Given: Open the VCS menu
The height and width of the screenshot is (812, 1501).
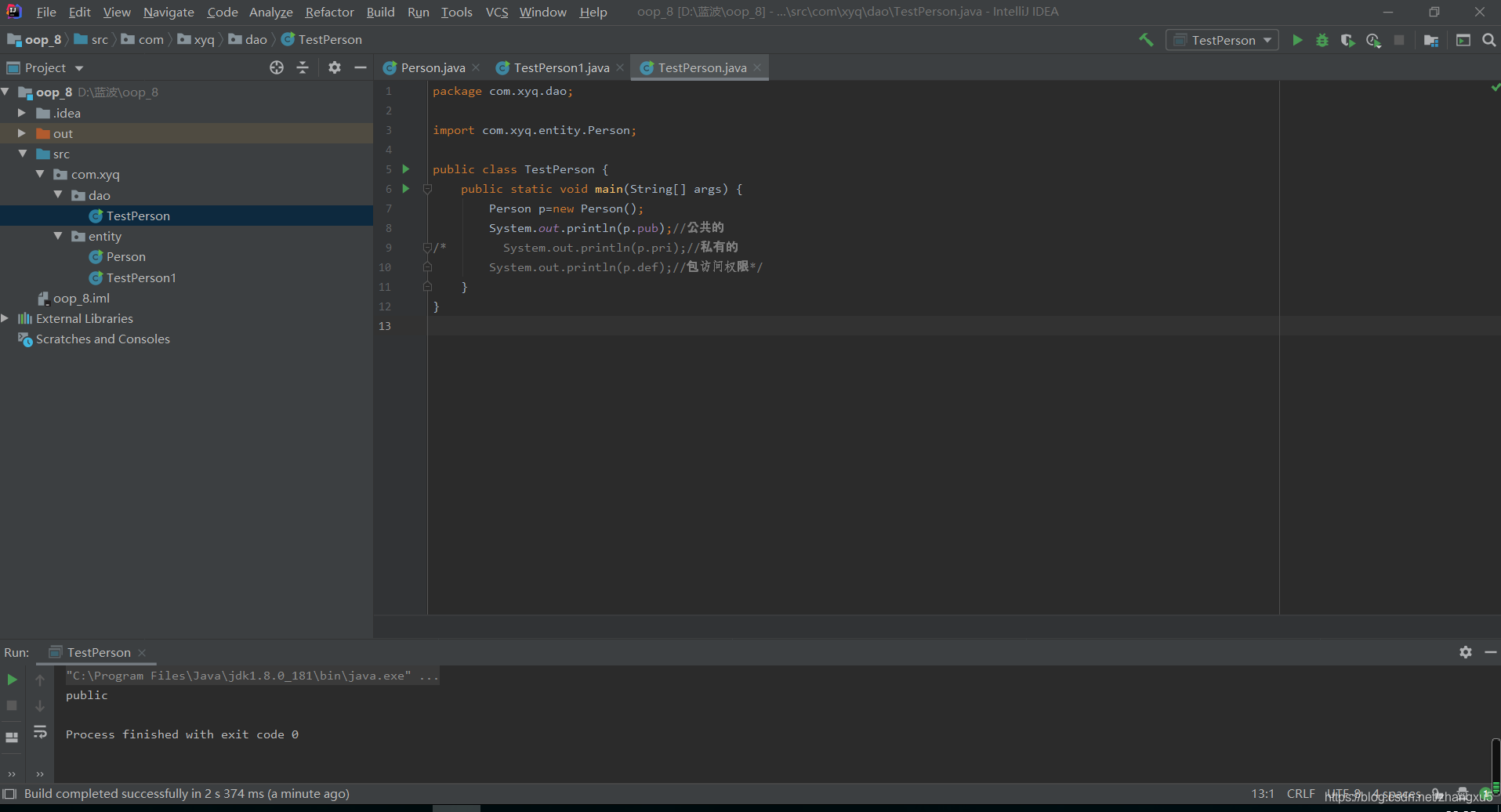Looking at the screenshot, I should pyautogui.click(x=497, y=12).
